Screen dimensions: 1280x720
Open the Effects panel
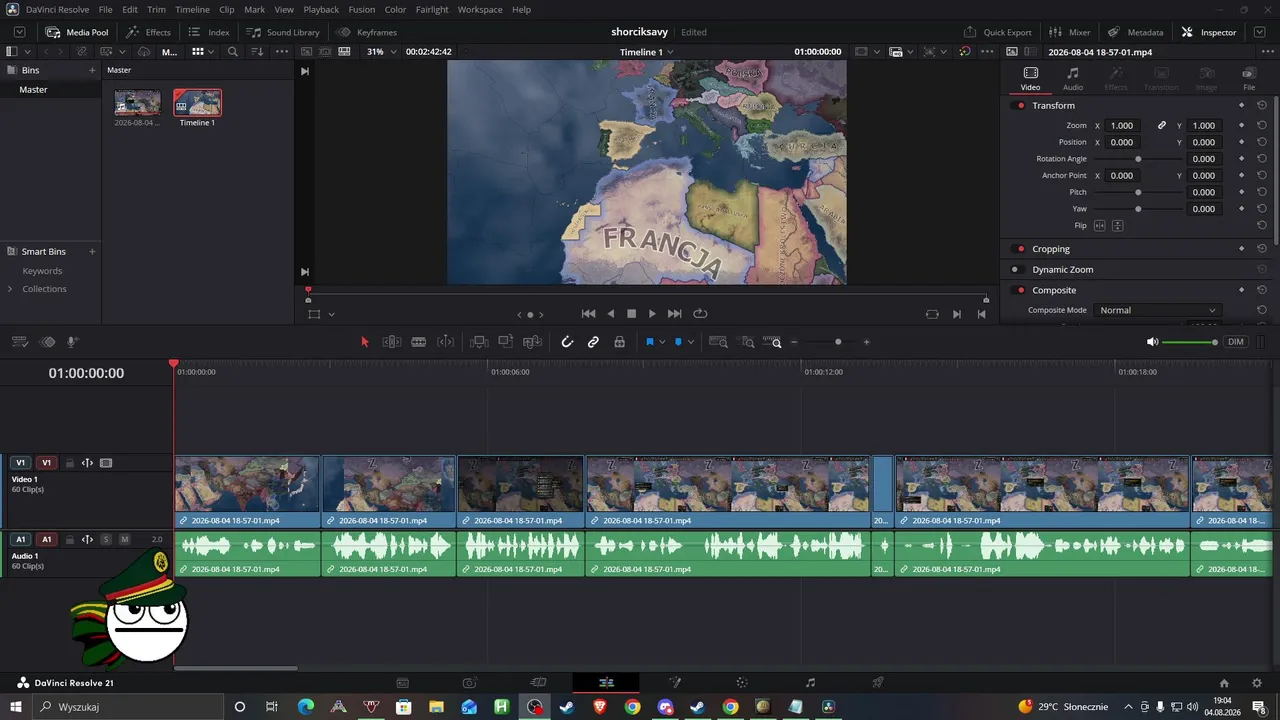click(x=148, y=32)
